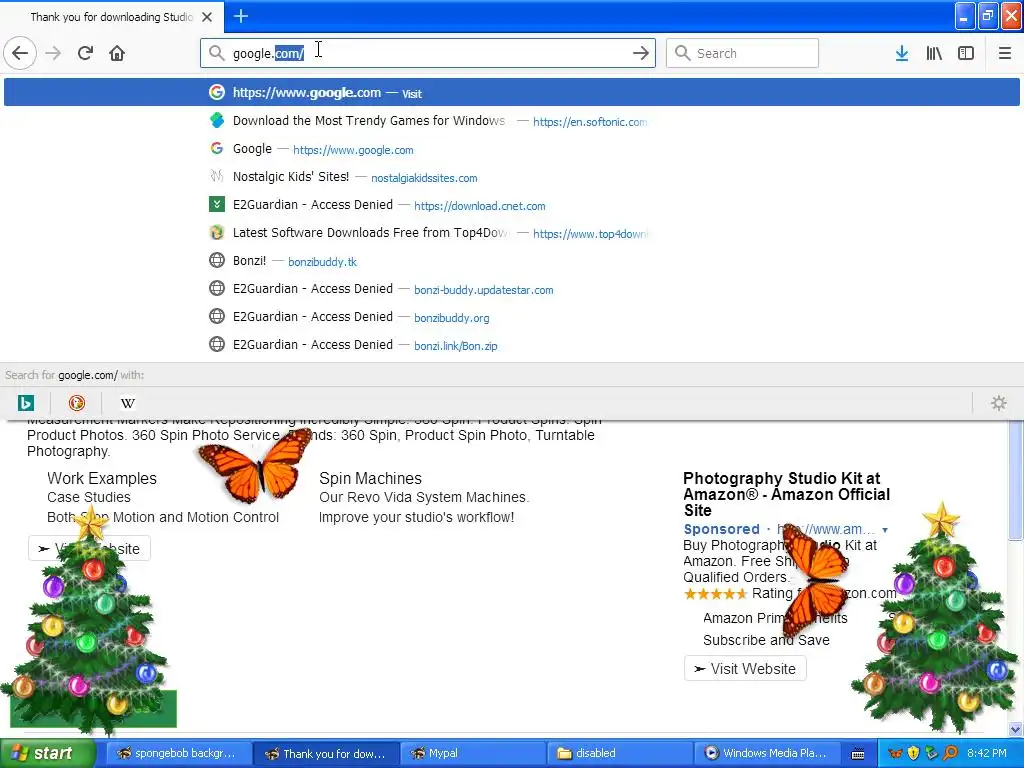Click the magnifier icon in address bar
The width and height of the screenshot is (1024, 768).
tap(216, 53)
